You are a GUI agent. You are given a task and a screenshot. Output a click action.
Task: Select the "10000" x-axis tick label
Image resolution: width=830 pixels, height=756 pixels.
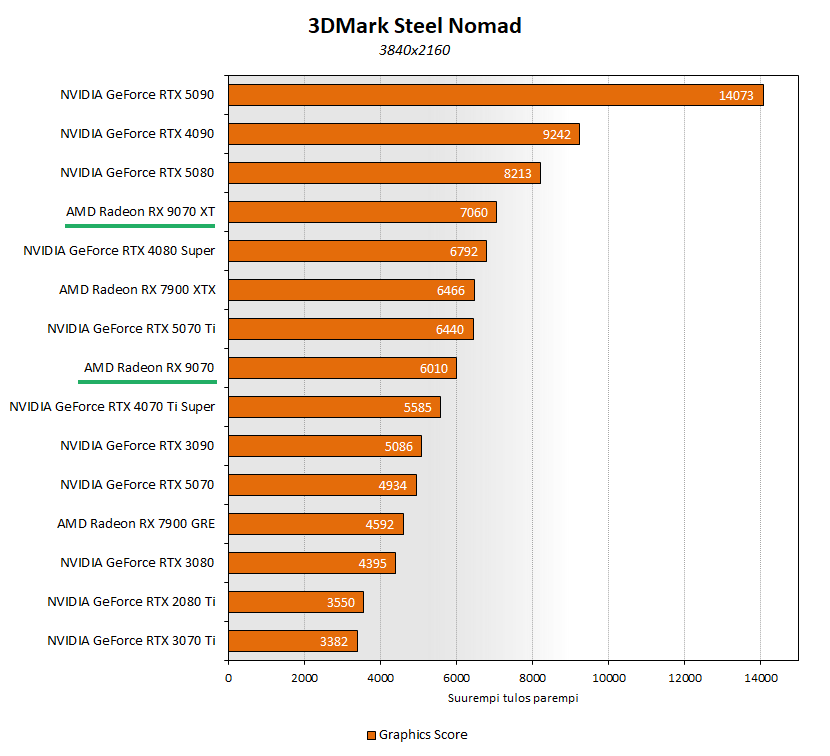(609, 678)
